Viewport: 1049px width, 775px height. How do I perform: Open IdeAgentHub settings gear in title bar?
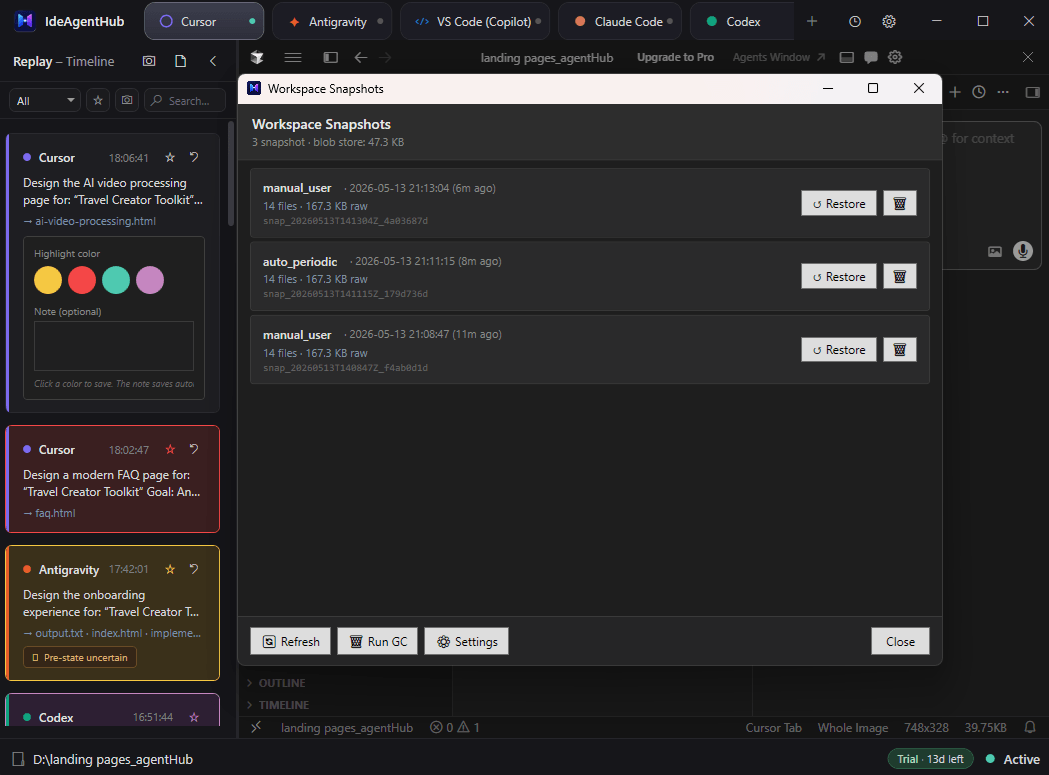(888, 21)
